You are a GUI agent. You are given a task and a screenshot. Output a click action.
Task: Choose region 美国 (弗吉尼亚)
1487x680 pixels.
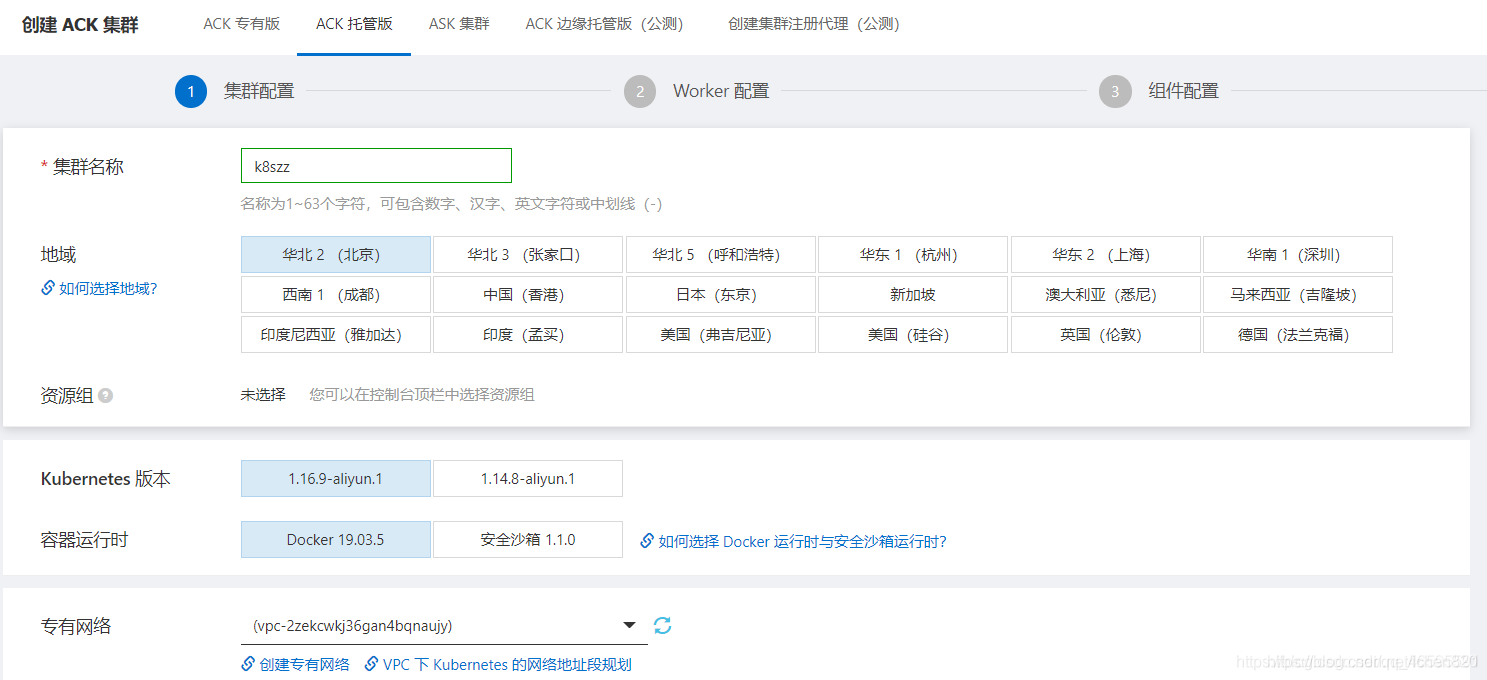tap(721, 335)
